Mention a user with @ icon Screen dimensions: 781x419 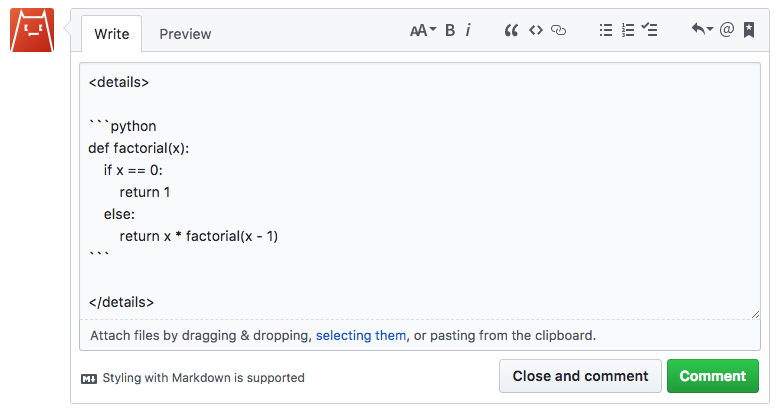click(727, 30)
